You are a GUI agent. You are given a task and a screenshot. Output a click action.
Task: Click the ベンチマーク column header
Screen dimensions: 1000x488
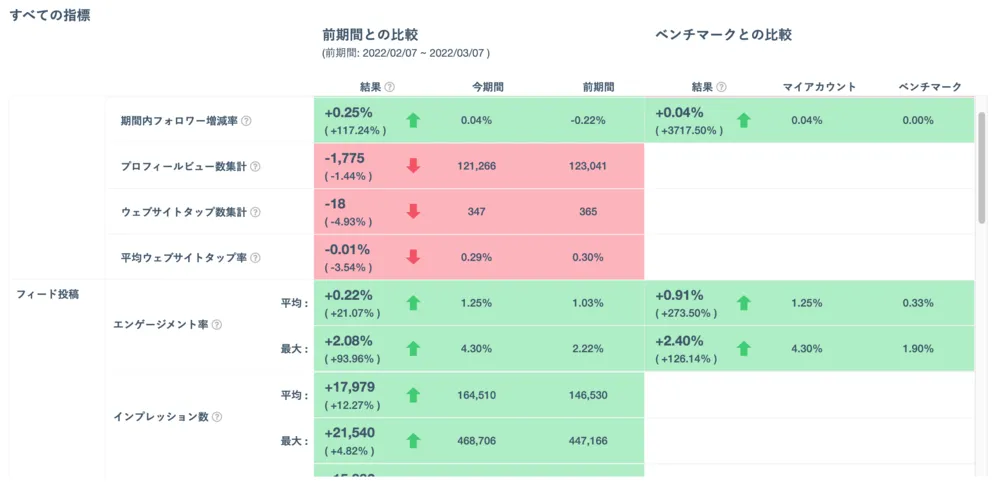[x=929, y=87]
